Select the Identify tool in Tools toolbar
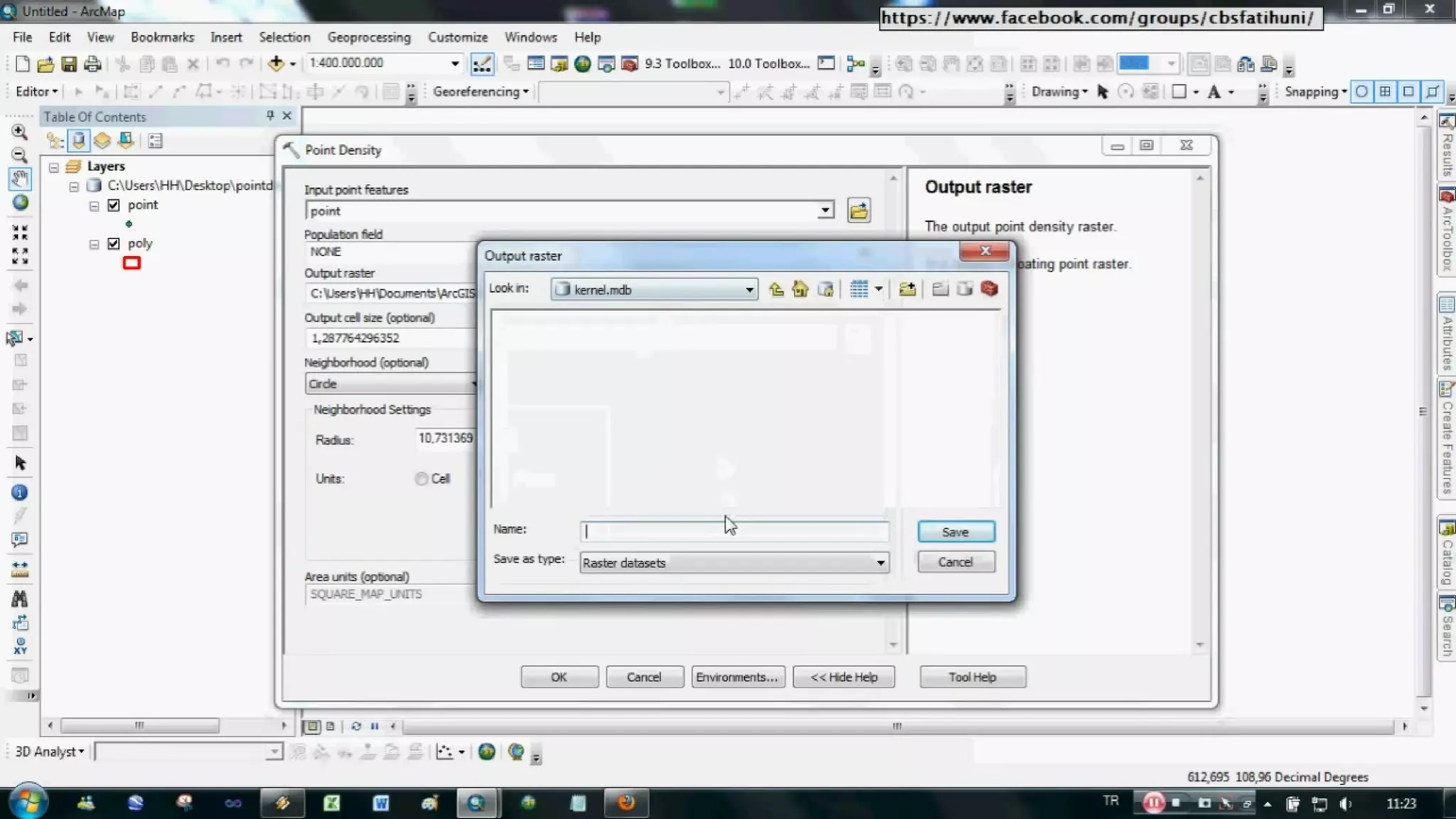This screenshot has width=1456, height=819. pyautogui.click(x=20, y=493)
